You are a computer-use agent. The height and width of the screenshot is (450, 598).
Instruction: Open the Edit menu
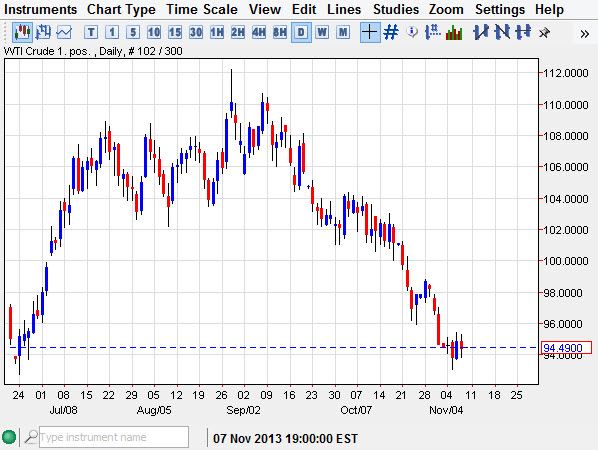pyautogui.click(x=304, y=9)
